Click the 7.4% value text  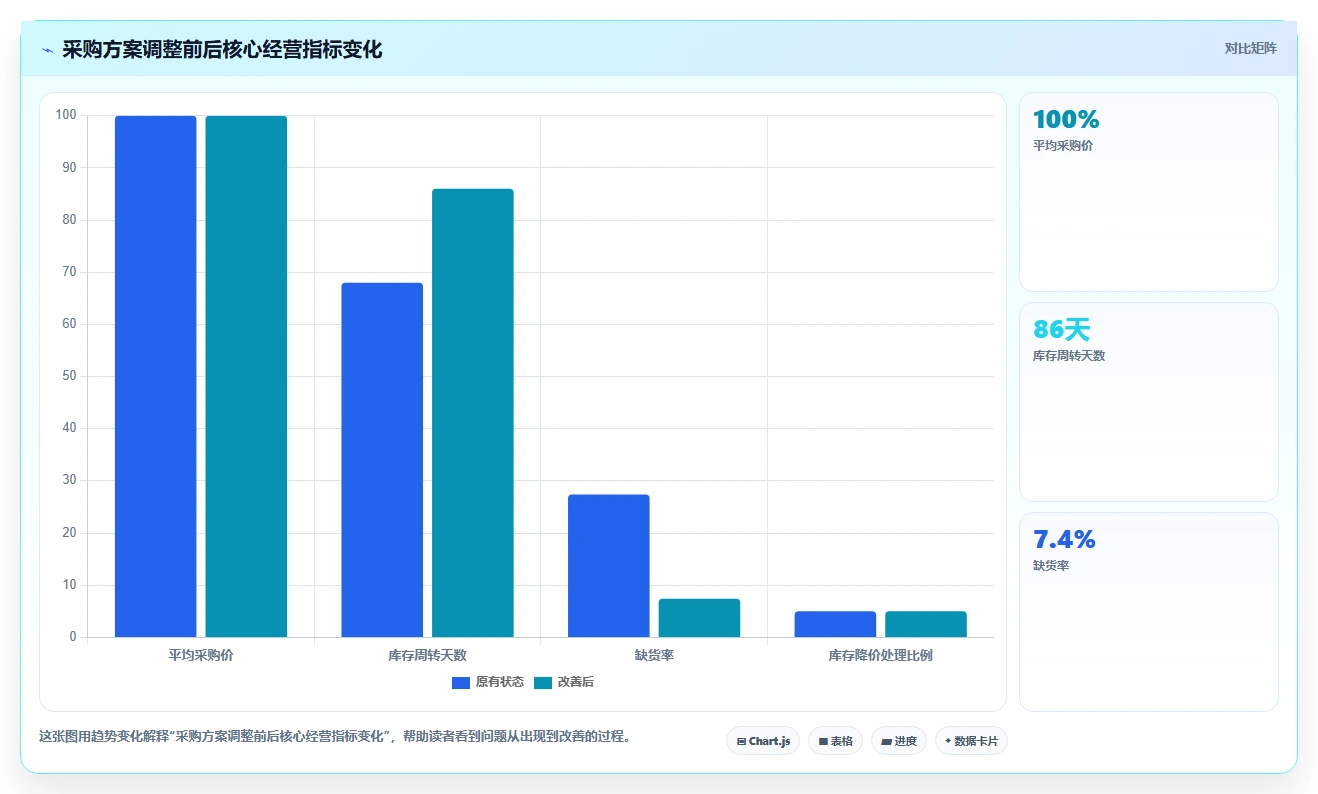pyautogui.click(x=1064, y=539)
